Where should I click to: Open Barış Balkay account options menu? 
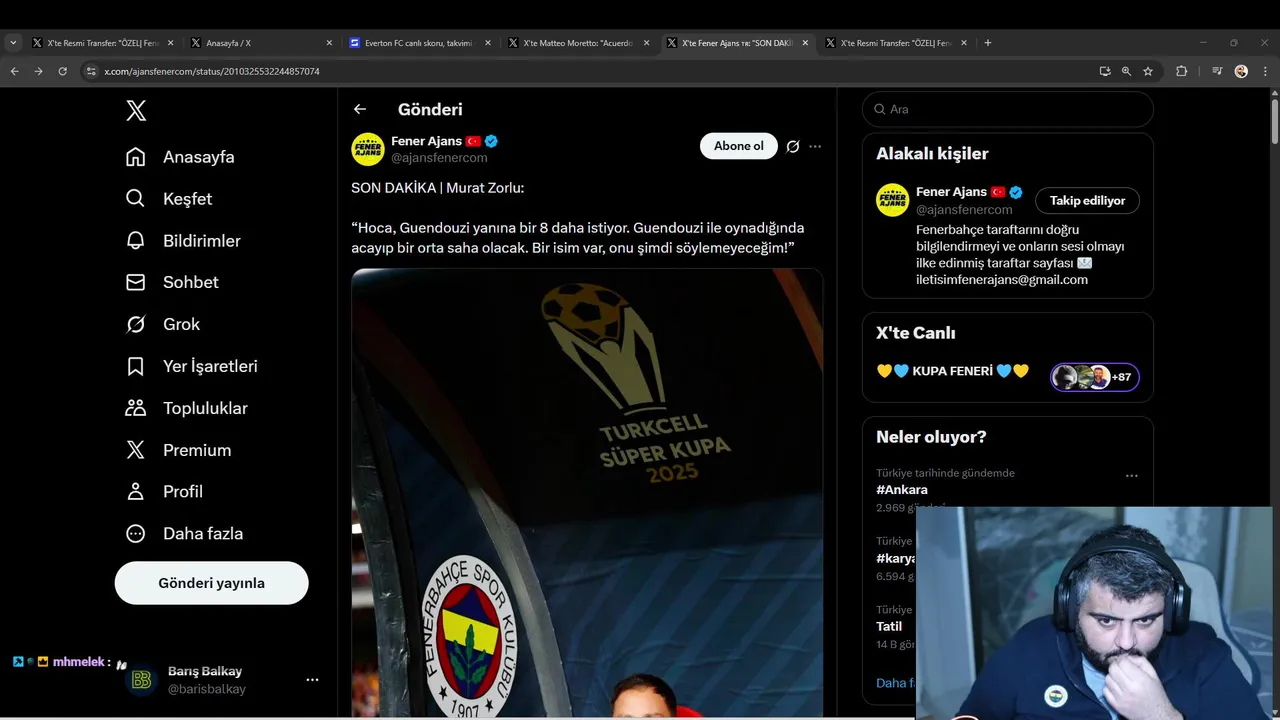coord(312,680)
